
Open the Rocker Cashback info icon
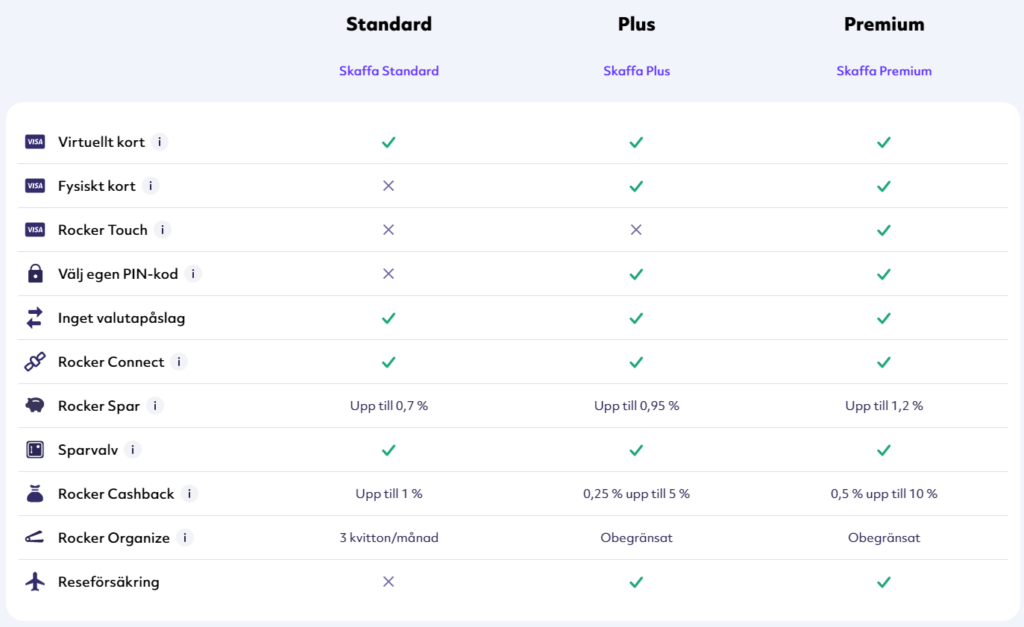pos(189,494)
